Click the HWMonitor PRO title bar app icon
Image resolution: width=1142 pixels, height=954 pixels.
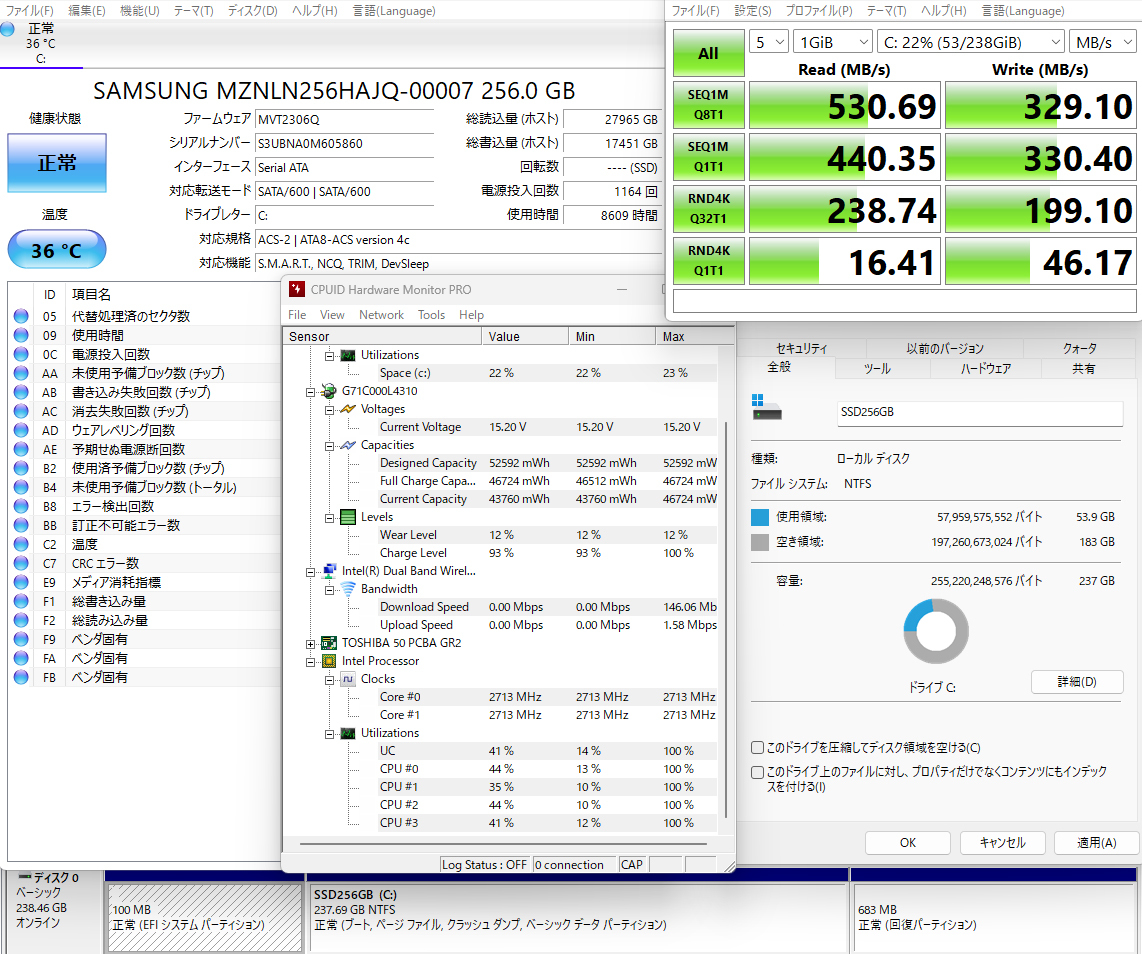(x=296, y=289)
